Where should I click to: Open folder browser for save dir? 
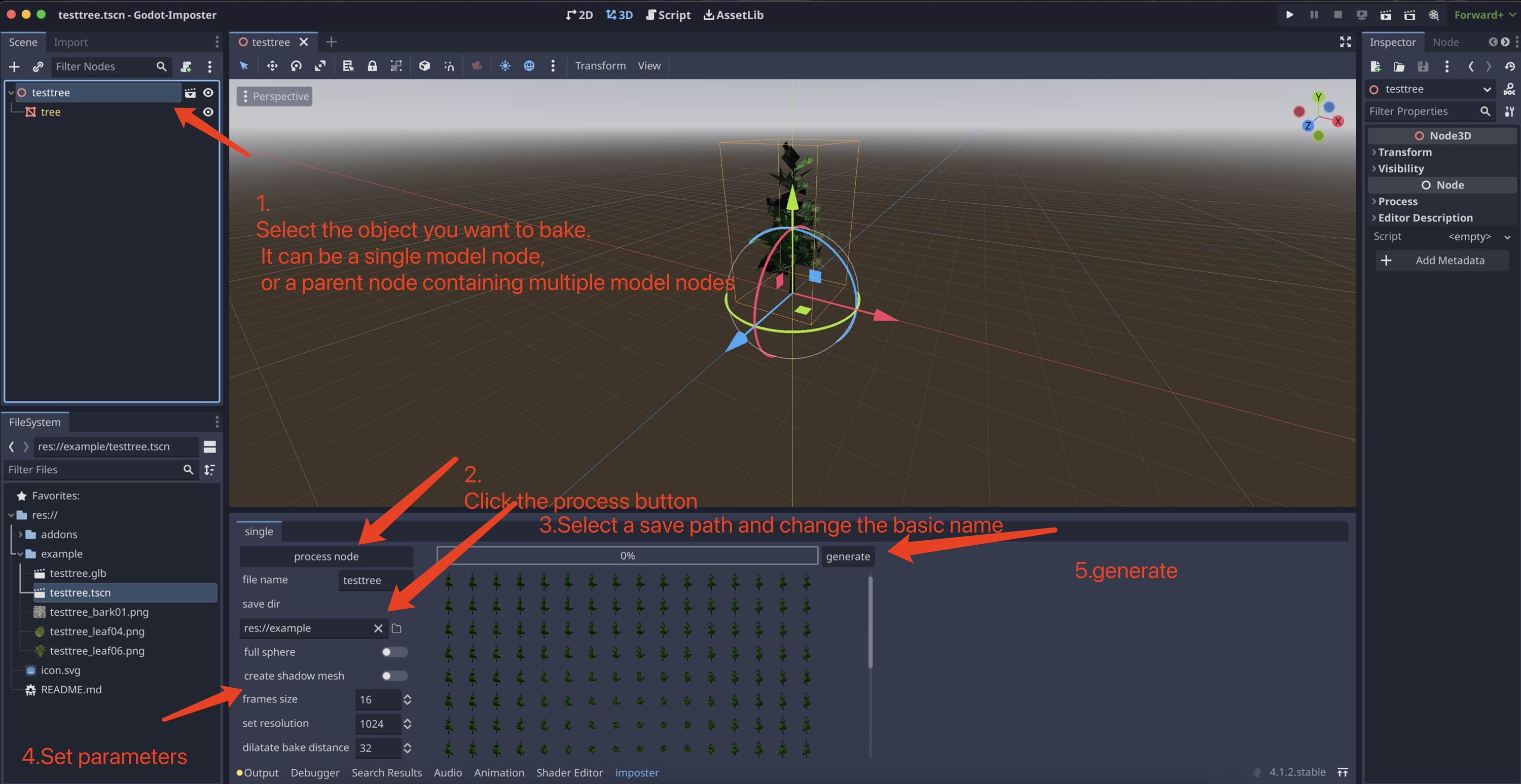396,628
